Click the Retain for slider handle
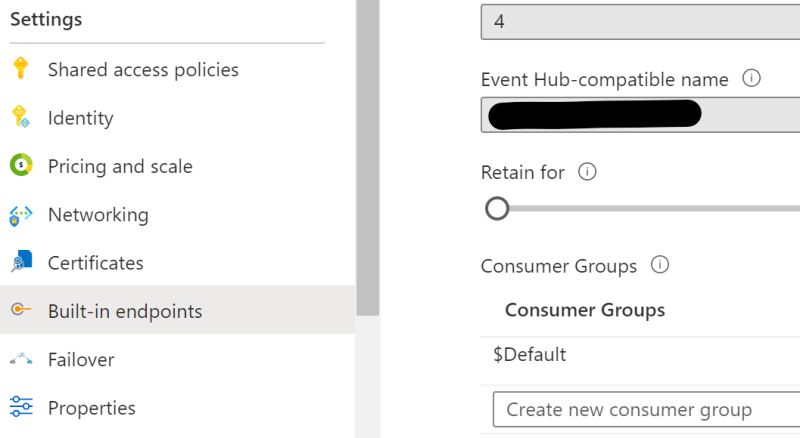The width and height of the screenshot is (800, 438). pyautogui.click(x=497, y=208)
